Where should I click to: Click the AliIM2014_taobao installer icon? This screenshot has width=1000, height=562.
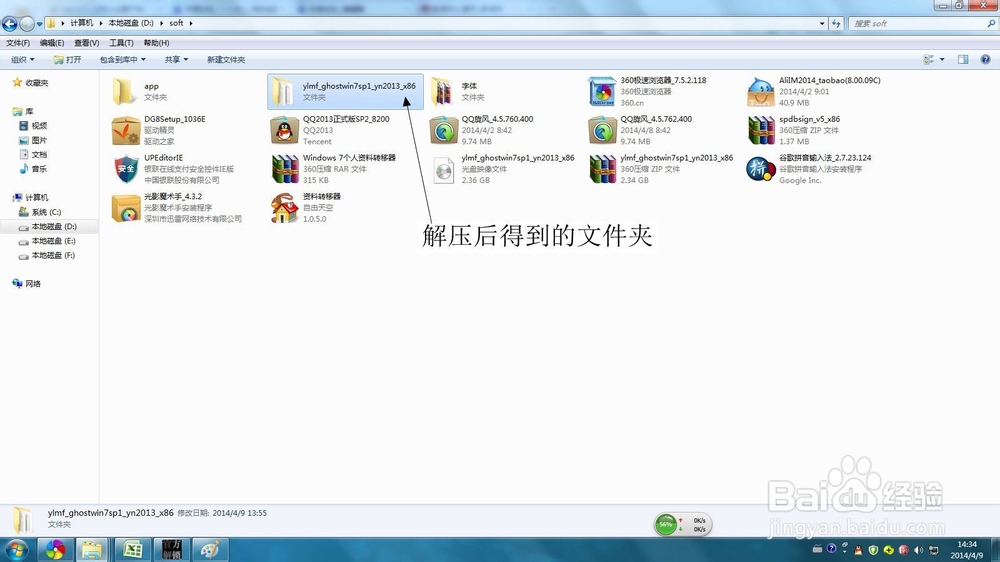coord(760,92)
